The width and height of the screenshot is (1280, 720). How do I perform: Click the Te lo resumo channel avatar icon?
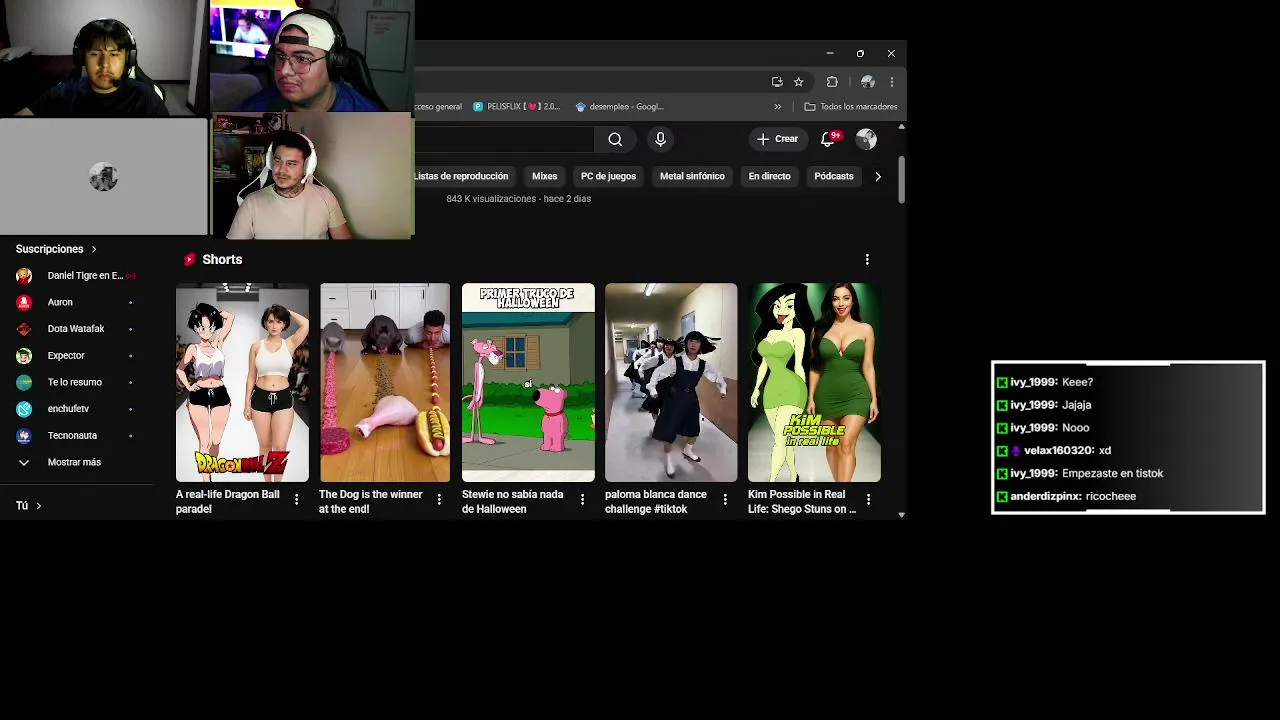tap(24, 382)
